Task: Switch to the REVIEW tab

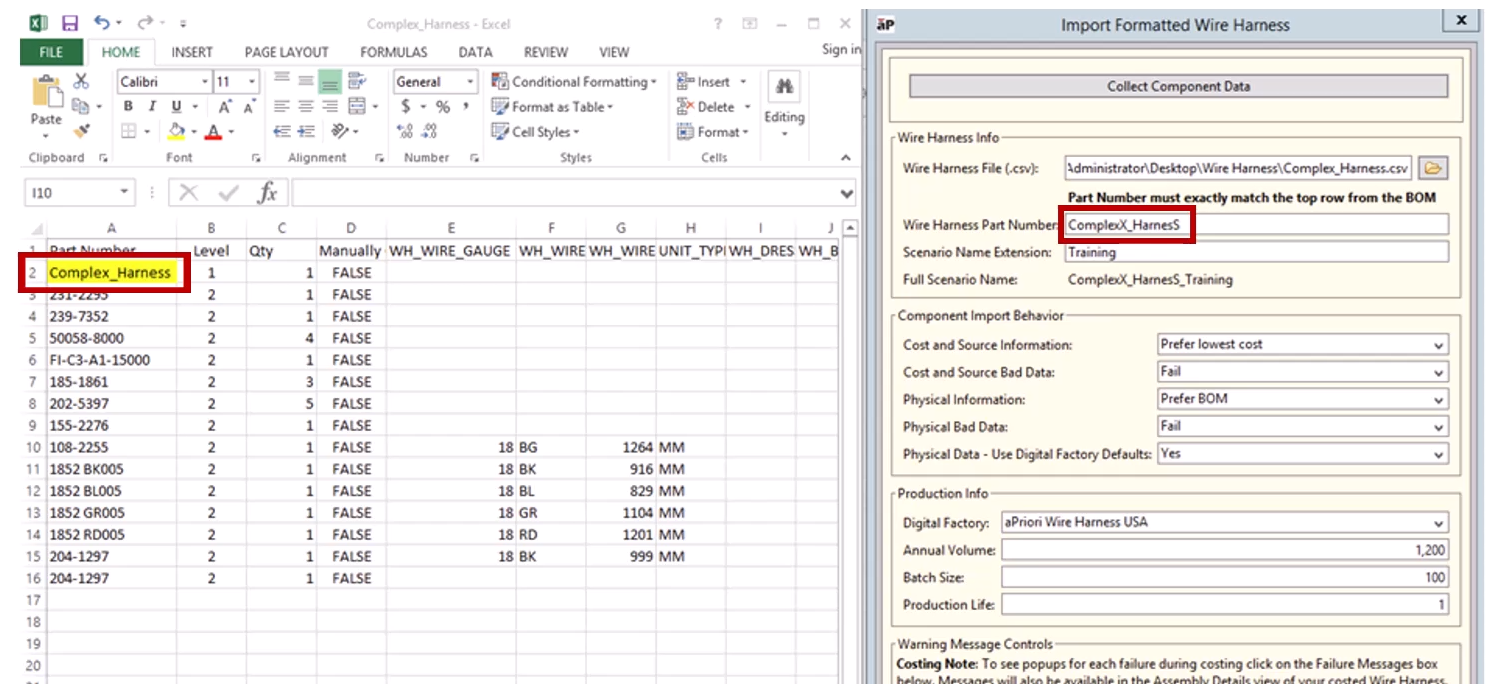Action: coord(546,52)
